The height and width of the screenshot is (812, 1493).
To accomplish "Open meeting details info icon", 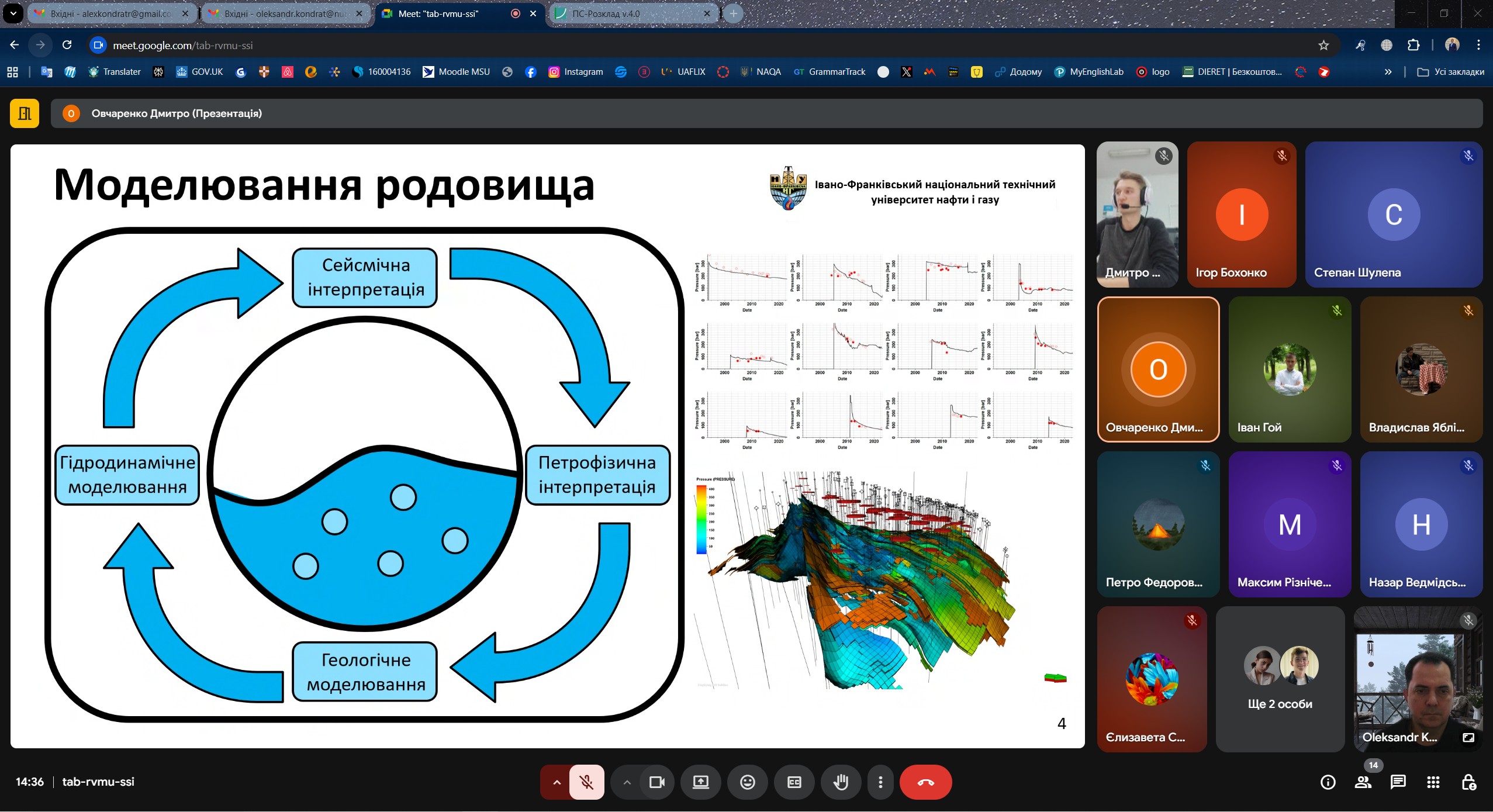I will click(1328, 782).
